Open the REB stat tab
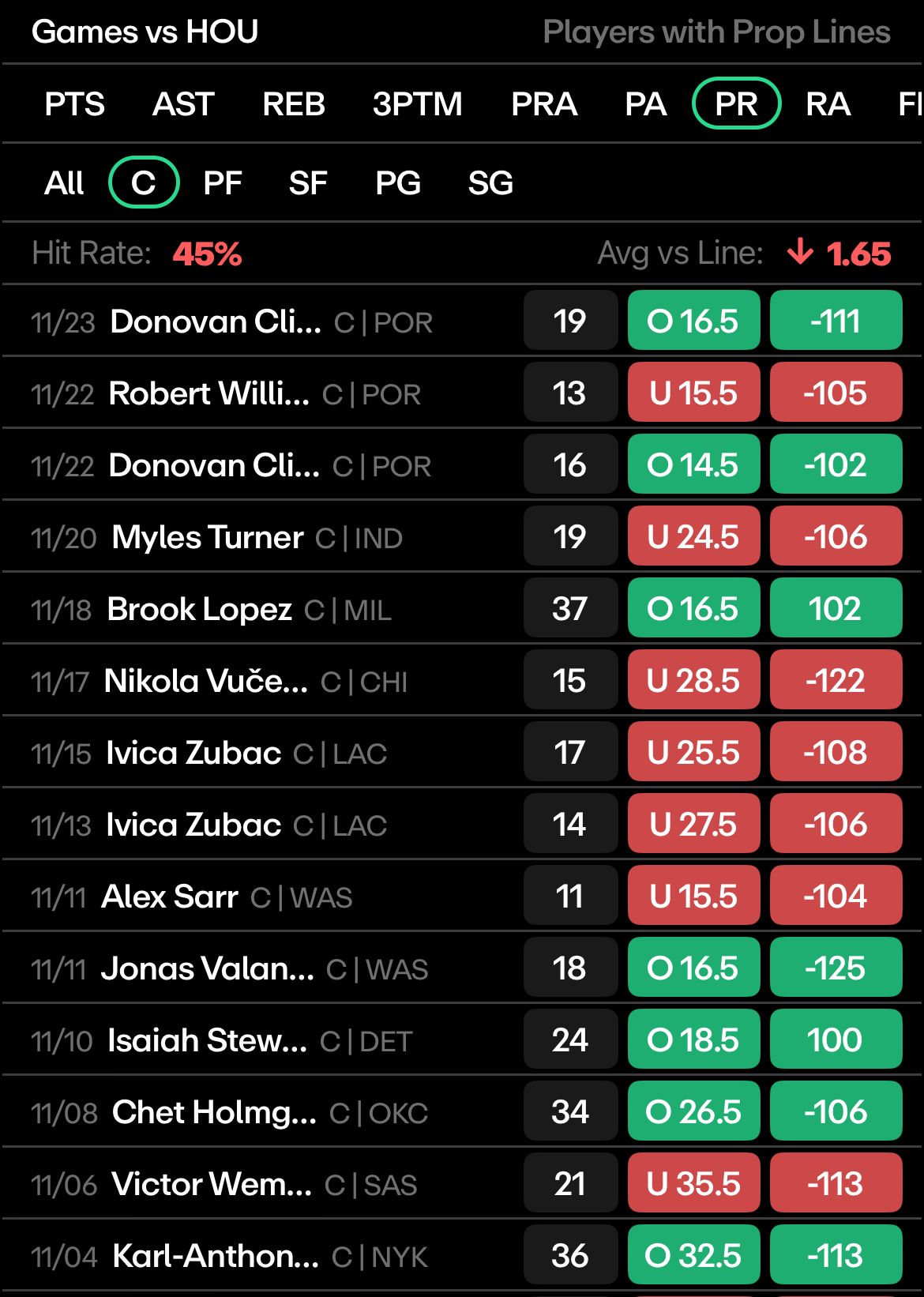924x1297 pixels. pyautogui.click(x=293, y=103)
